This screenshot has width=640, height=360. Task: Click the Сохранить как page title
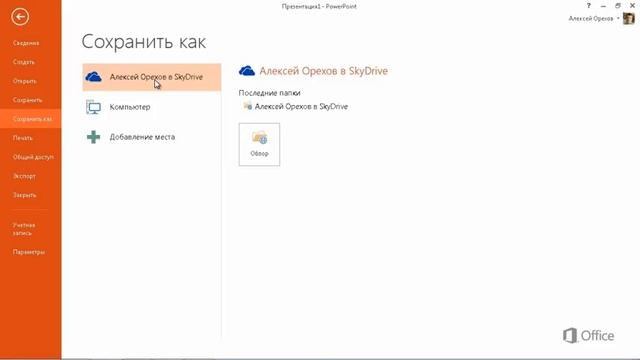tap(144, 42)
